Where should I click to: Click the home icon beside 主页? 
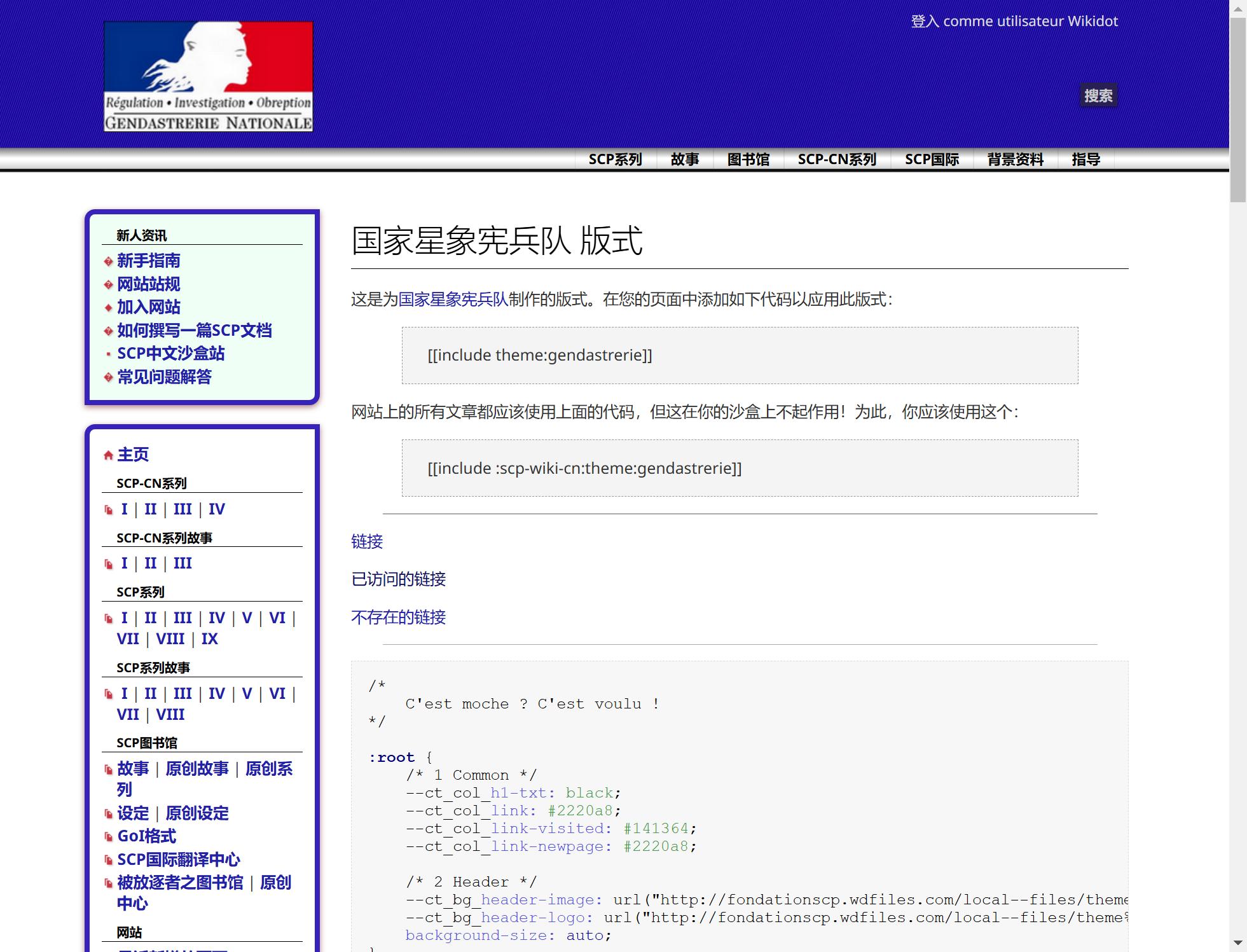[108, 455]
